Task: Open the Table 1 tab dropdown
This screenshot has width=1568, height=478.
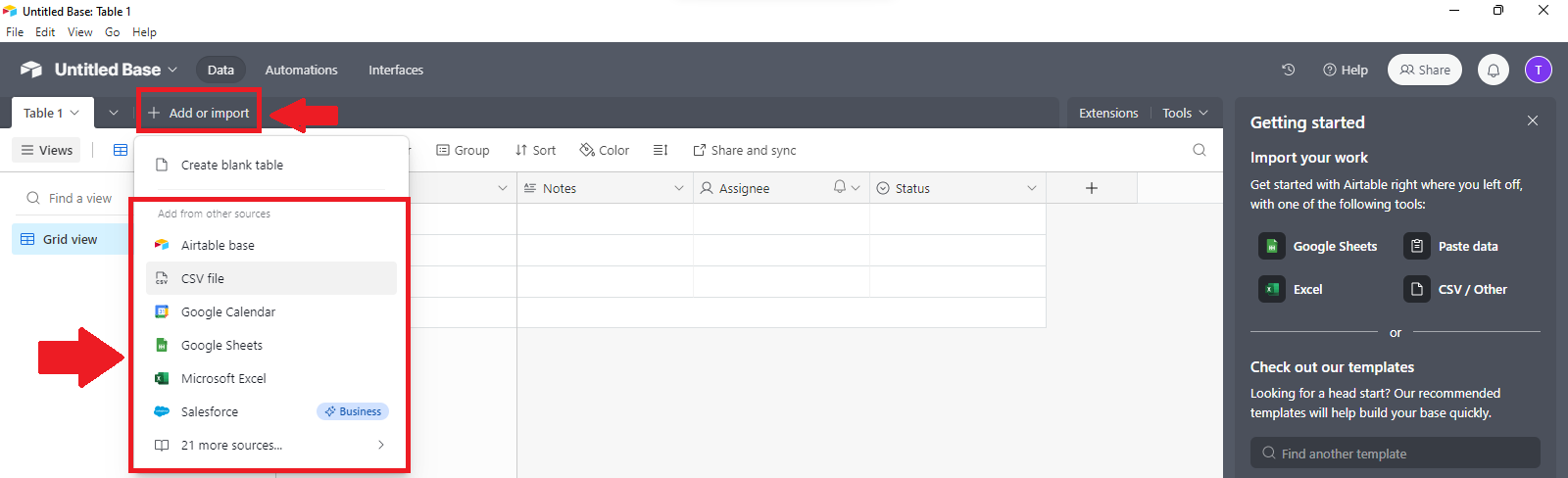Action: tap(74, 113)
